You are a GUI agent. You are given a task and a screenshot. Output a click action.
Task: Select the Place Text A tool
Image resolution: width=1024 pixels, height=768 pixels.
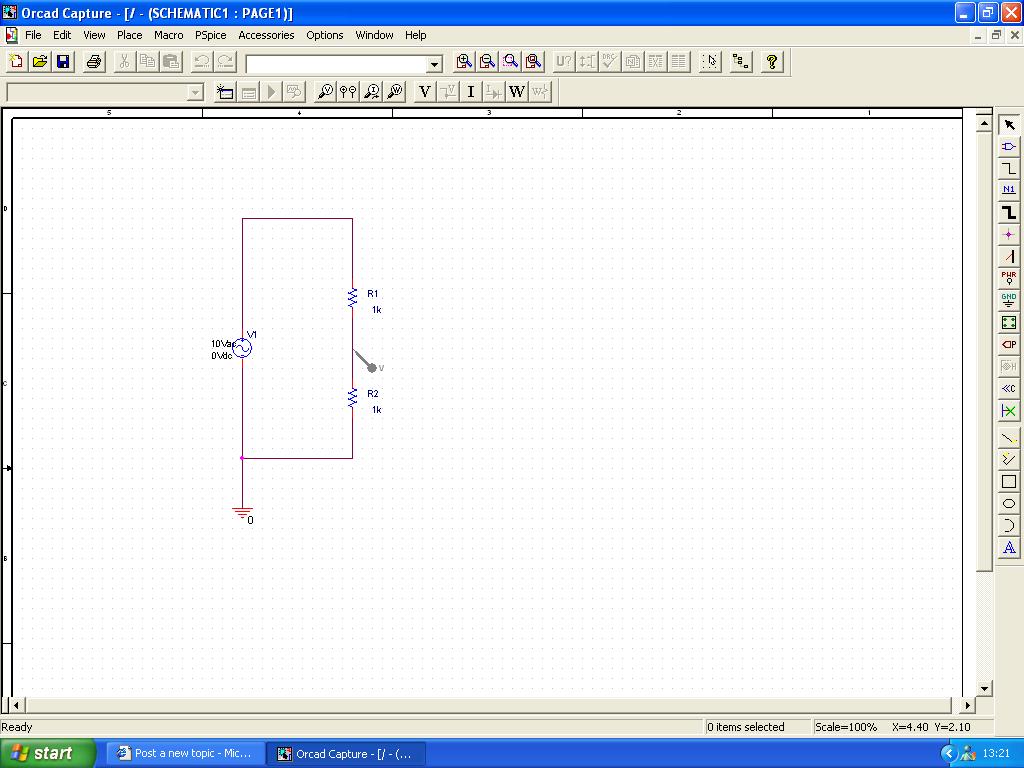click(1009, 547)
